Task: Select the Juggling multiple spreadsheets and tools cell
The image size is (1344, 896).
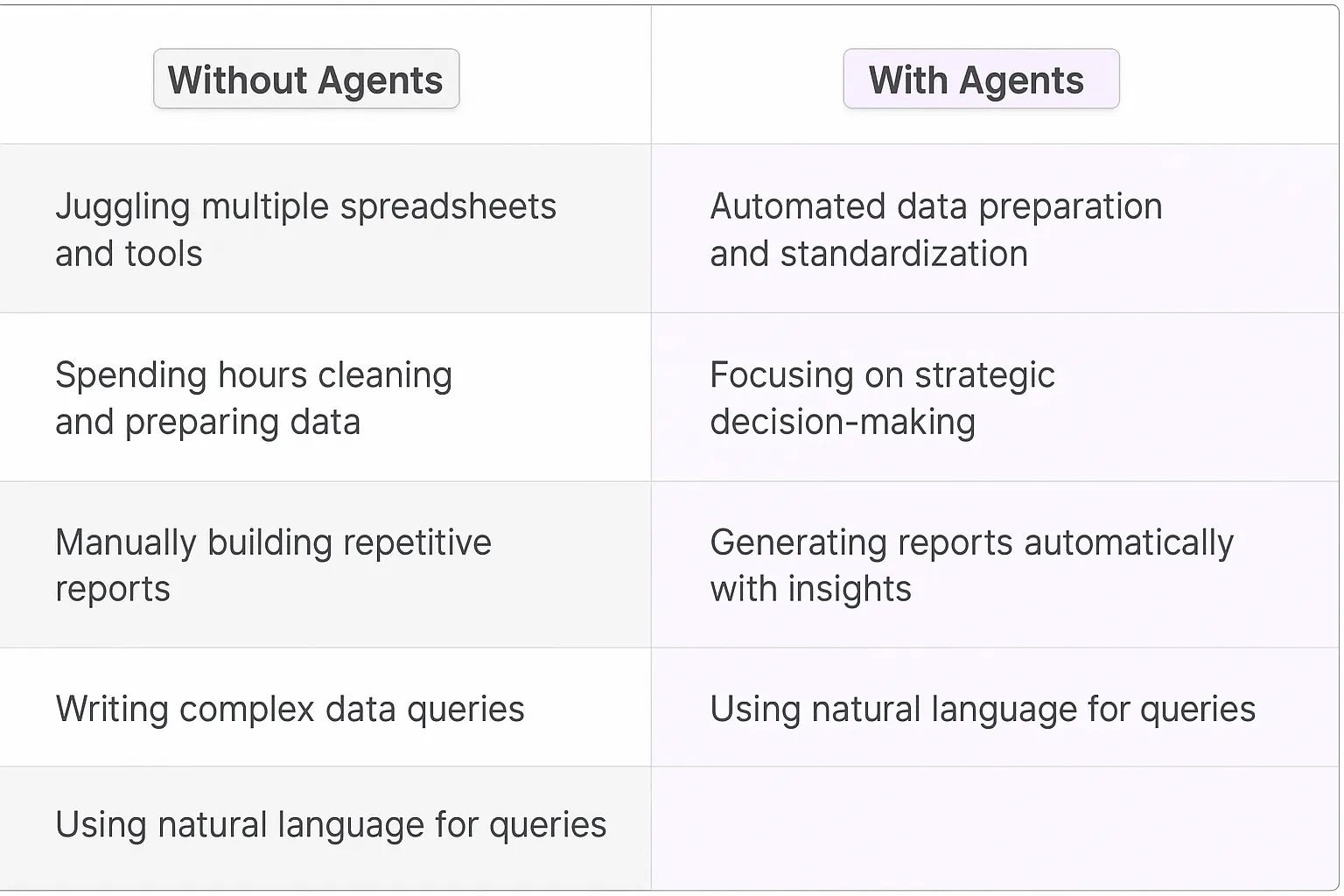Action: pos(305,229)
